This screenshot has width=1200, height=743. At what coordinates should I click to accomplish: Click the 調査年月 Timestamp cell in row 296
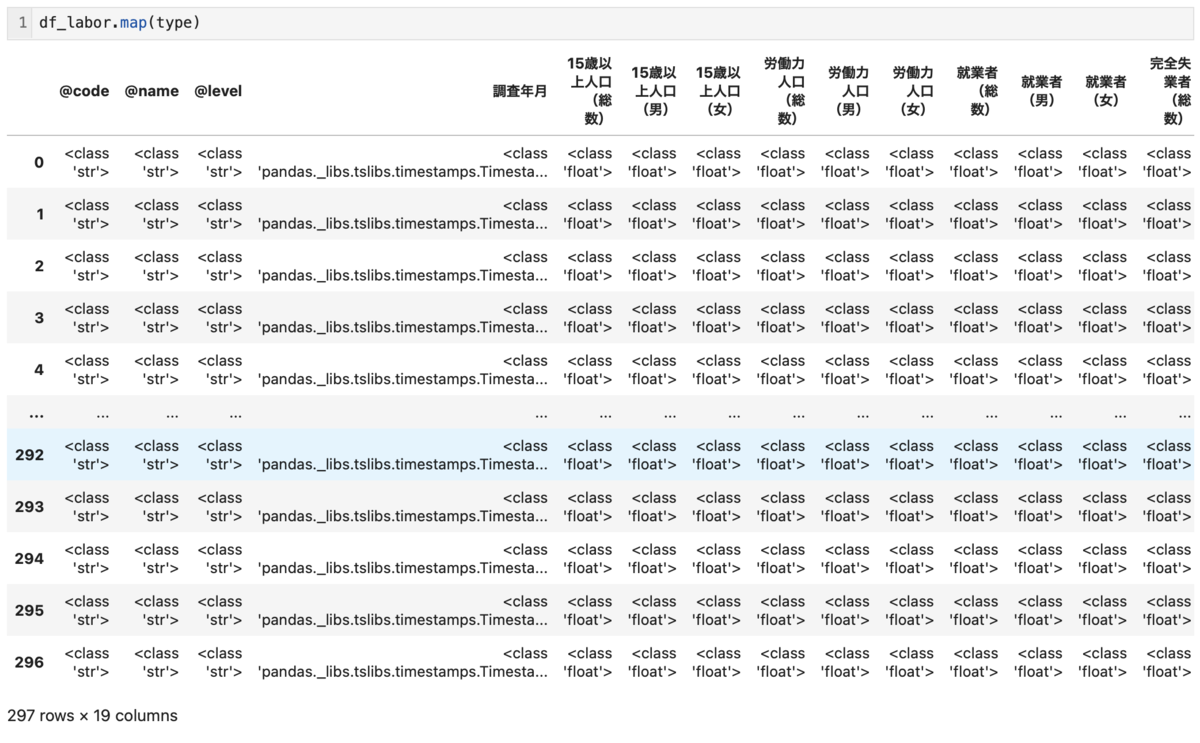403,663
